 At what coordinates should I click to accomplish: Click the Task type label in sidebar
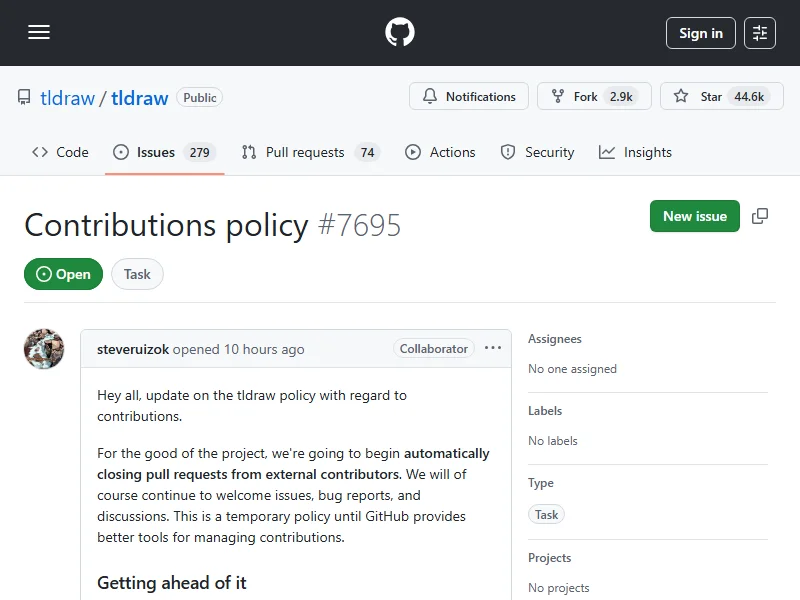pos(546,514)
